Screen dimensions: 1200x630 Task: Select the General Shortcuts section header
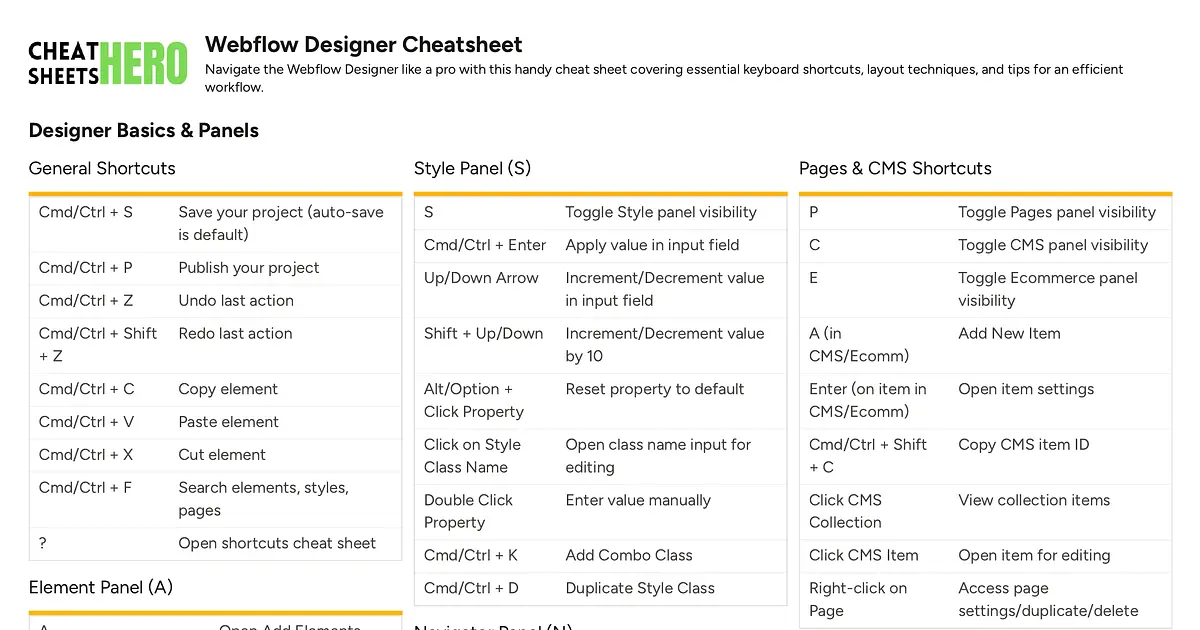coord(102,168)
